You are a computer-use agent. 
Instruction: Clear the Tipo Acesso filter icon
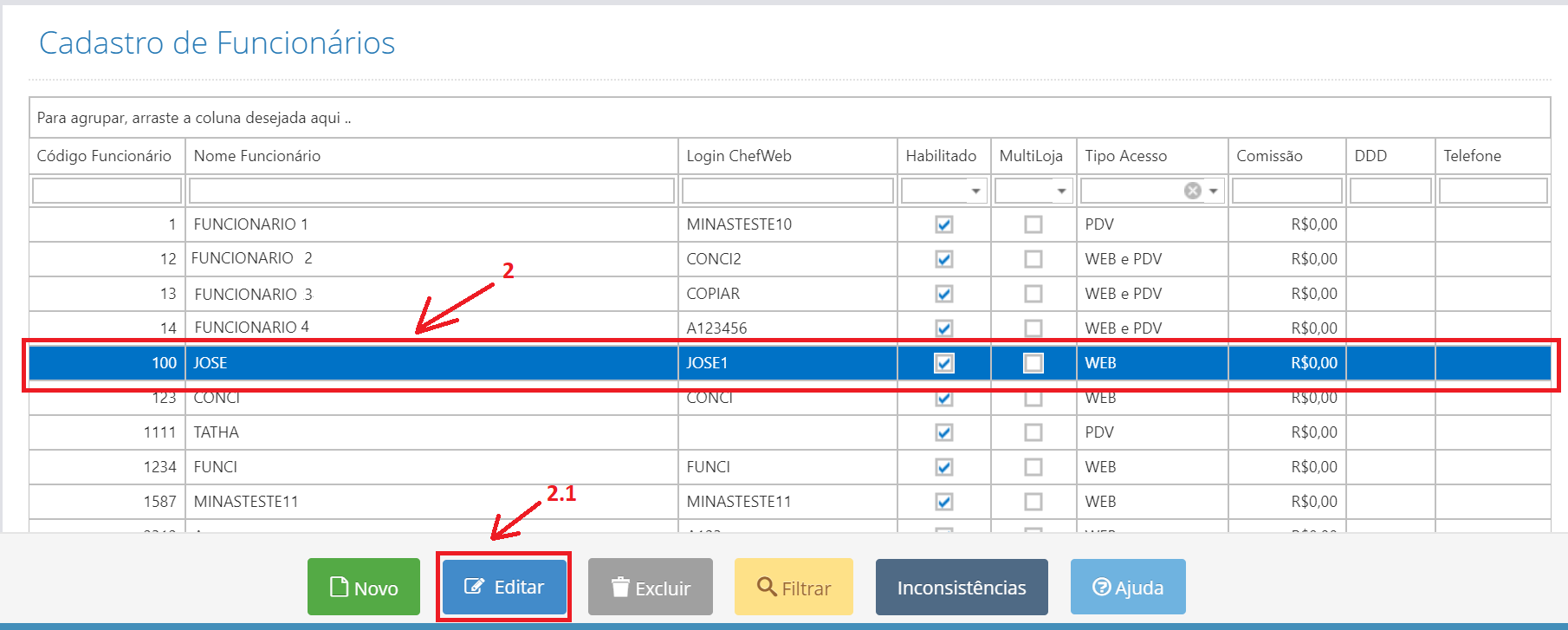click(x=1193, y=191)
